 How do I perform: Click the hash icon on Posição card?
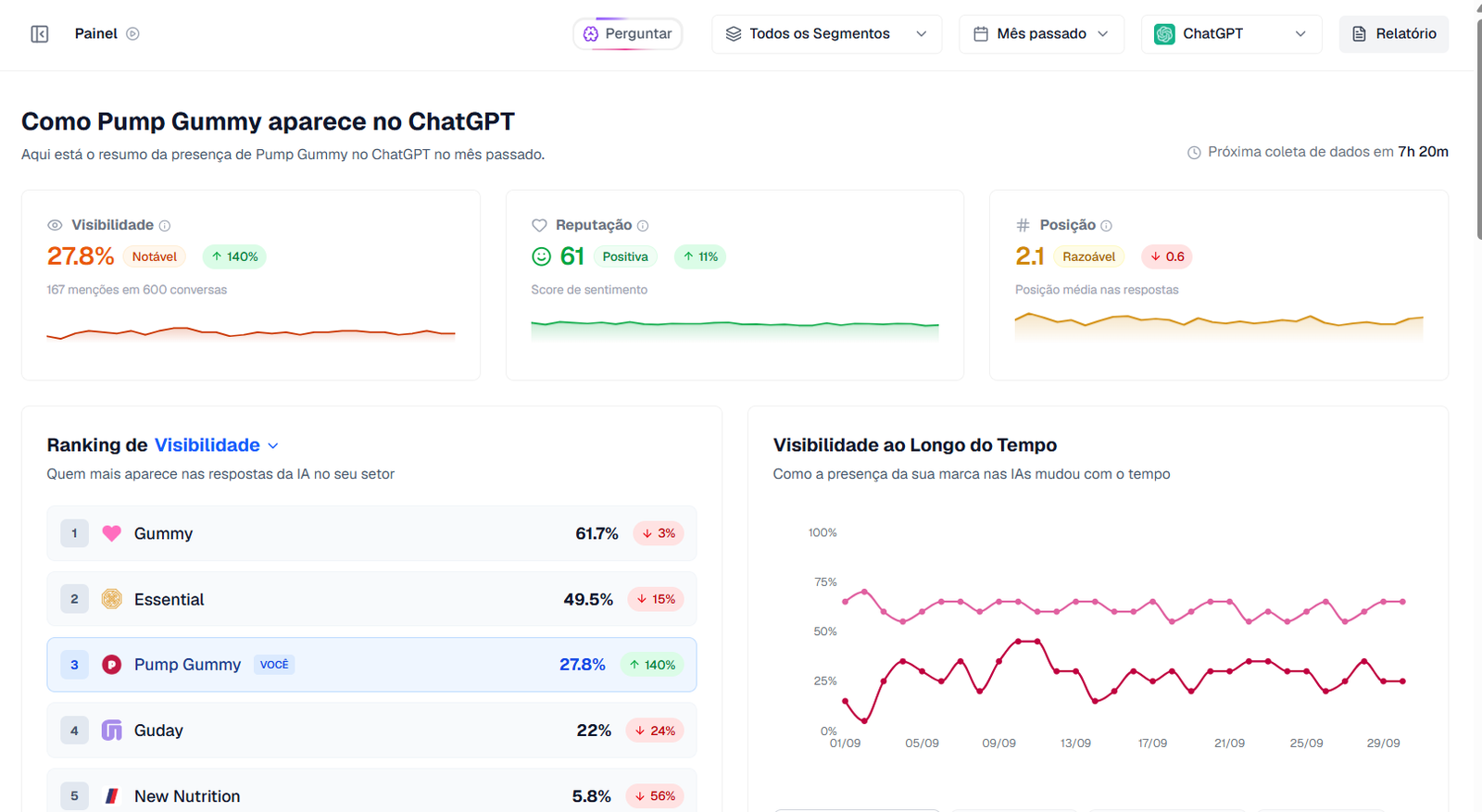(1024, 225)
